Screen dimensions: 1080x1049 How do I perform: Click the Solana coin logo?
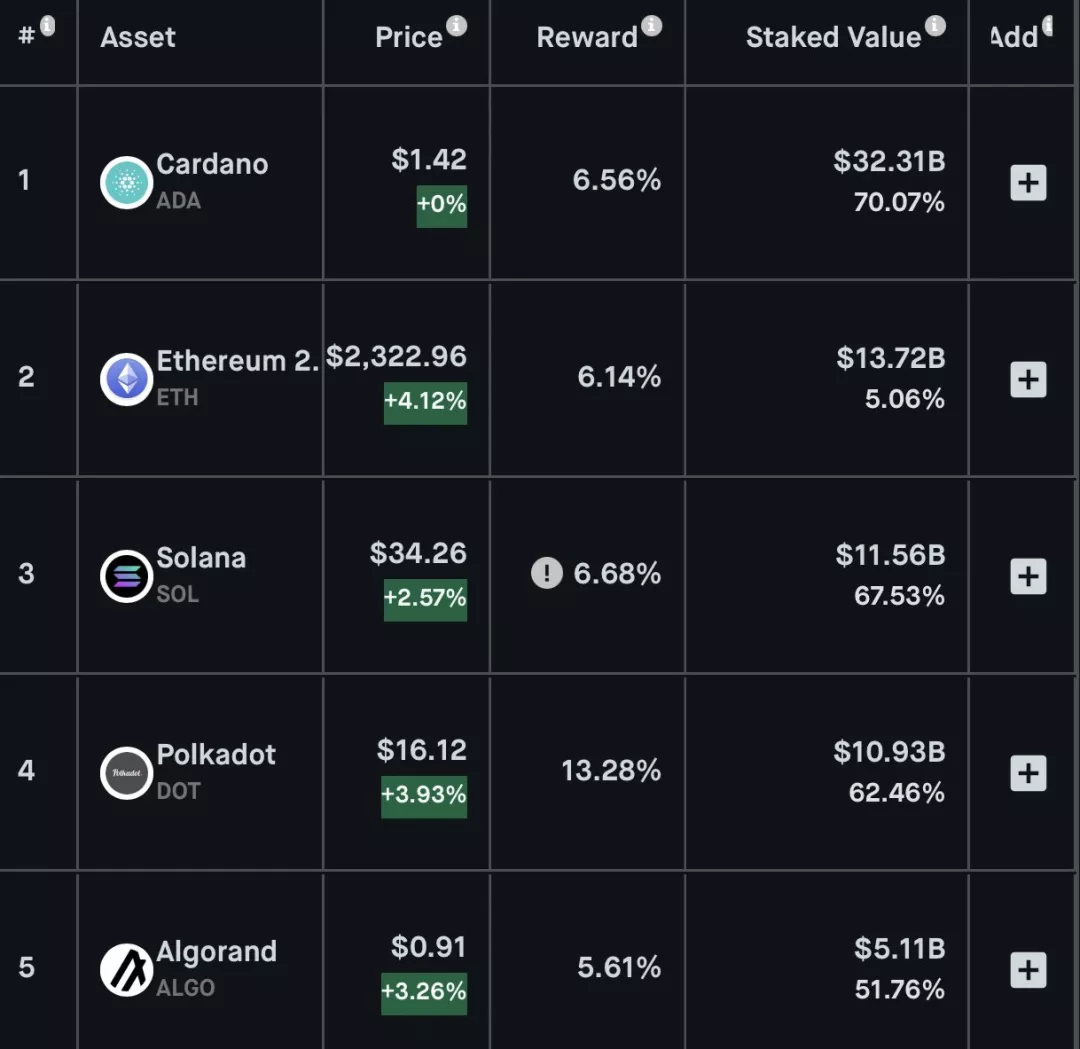(126, 577)
